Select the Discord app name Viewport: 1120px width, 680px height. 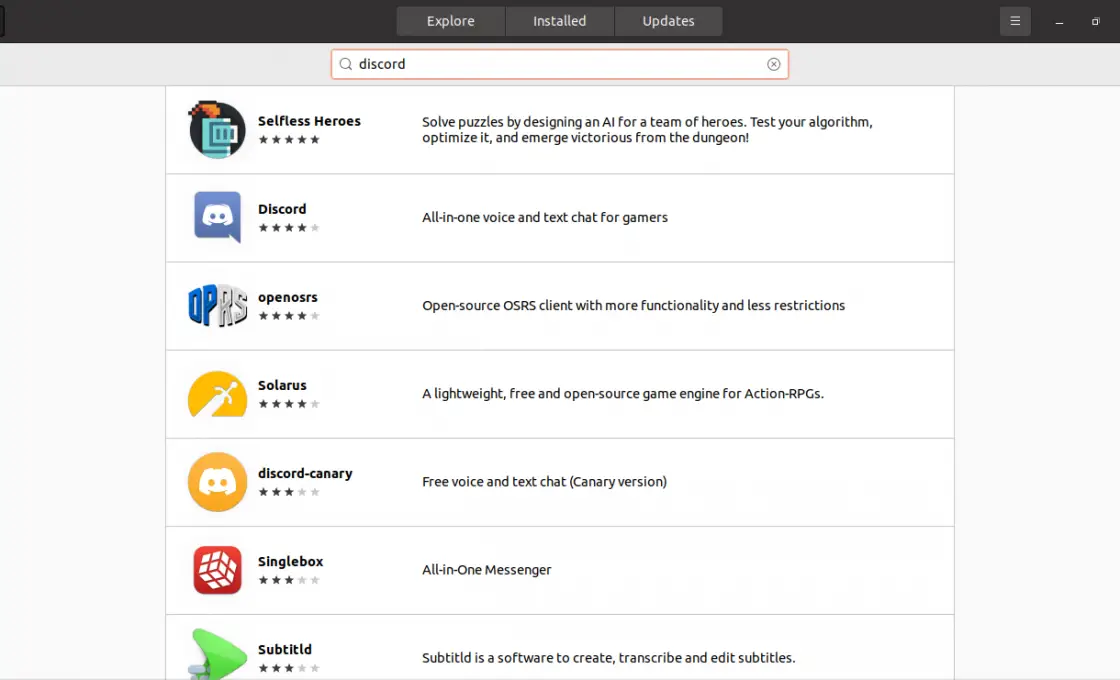pyautogui.click(x=282, y=209)
